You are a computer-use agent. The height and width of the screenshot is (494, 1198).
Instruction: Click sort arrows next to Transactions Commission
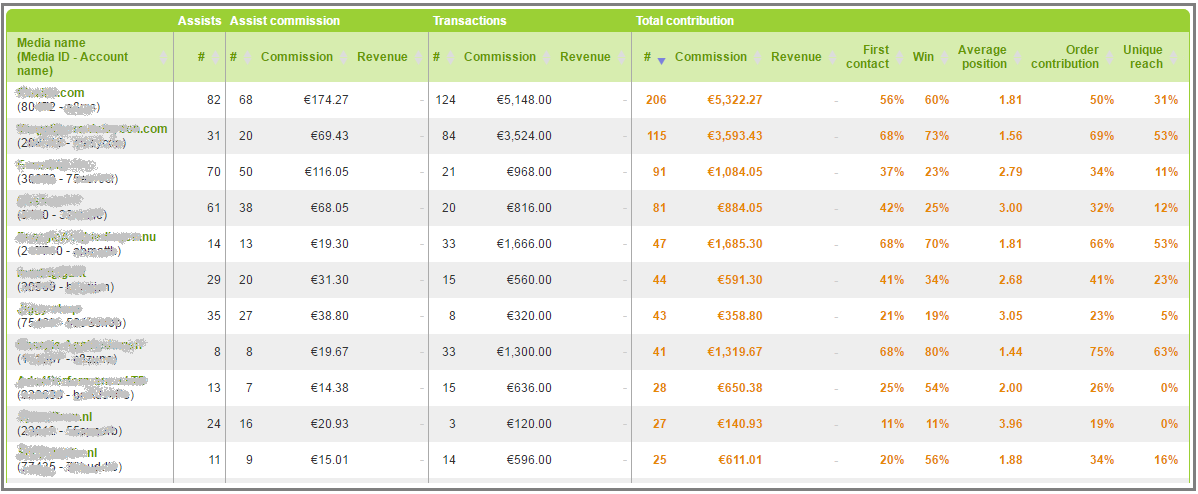tap(546, 57)
